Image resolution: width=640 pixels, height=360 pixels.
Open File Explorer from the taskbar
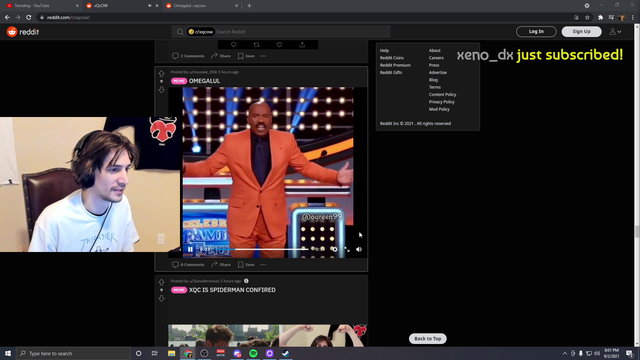click(x=171, y=353)
